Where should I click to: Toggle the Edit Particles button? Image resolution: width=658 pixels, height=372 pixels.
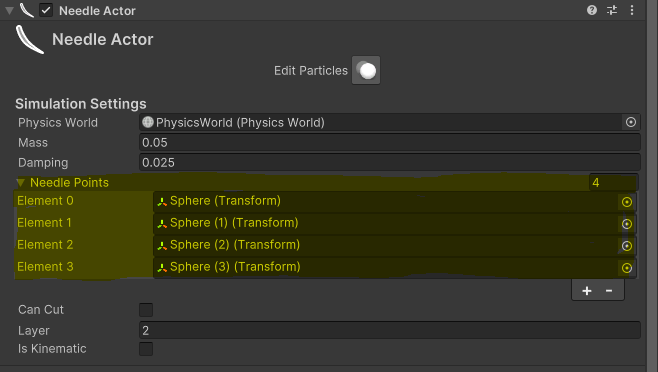[366, 70]
